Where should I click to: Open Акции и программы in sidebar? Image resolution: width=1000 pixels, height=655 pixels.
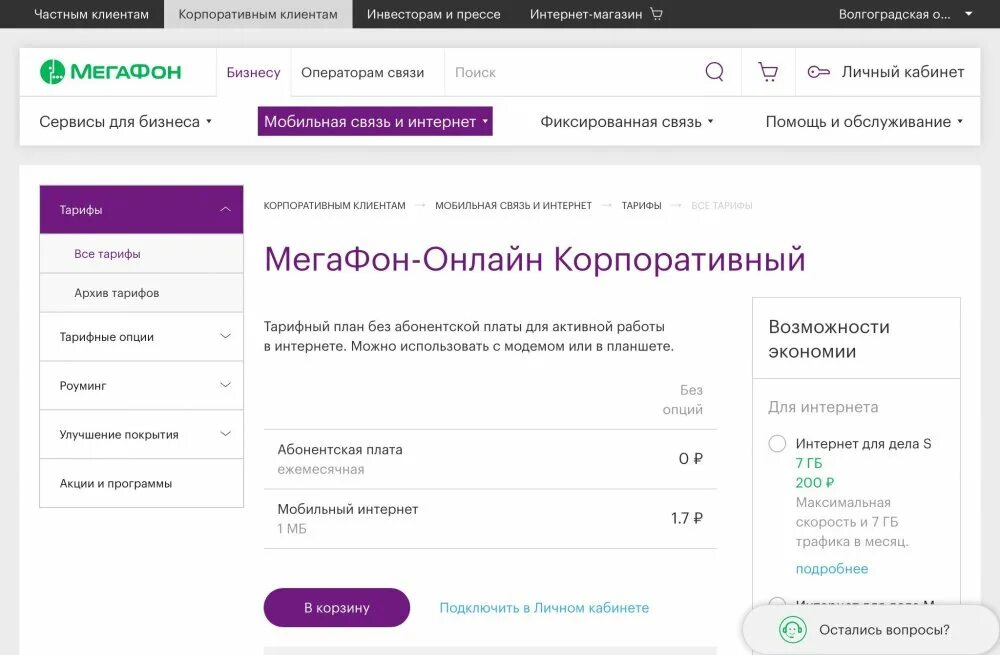click(142, 483)
